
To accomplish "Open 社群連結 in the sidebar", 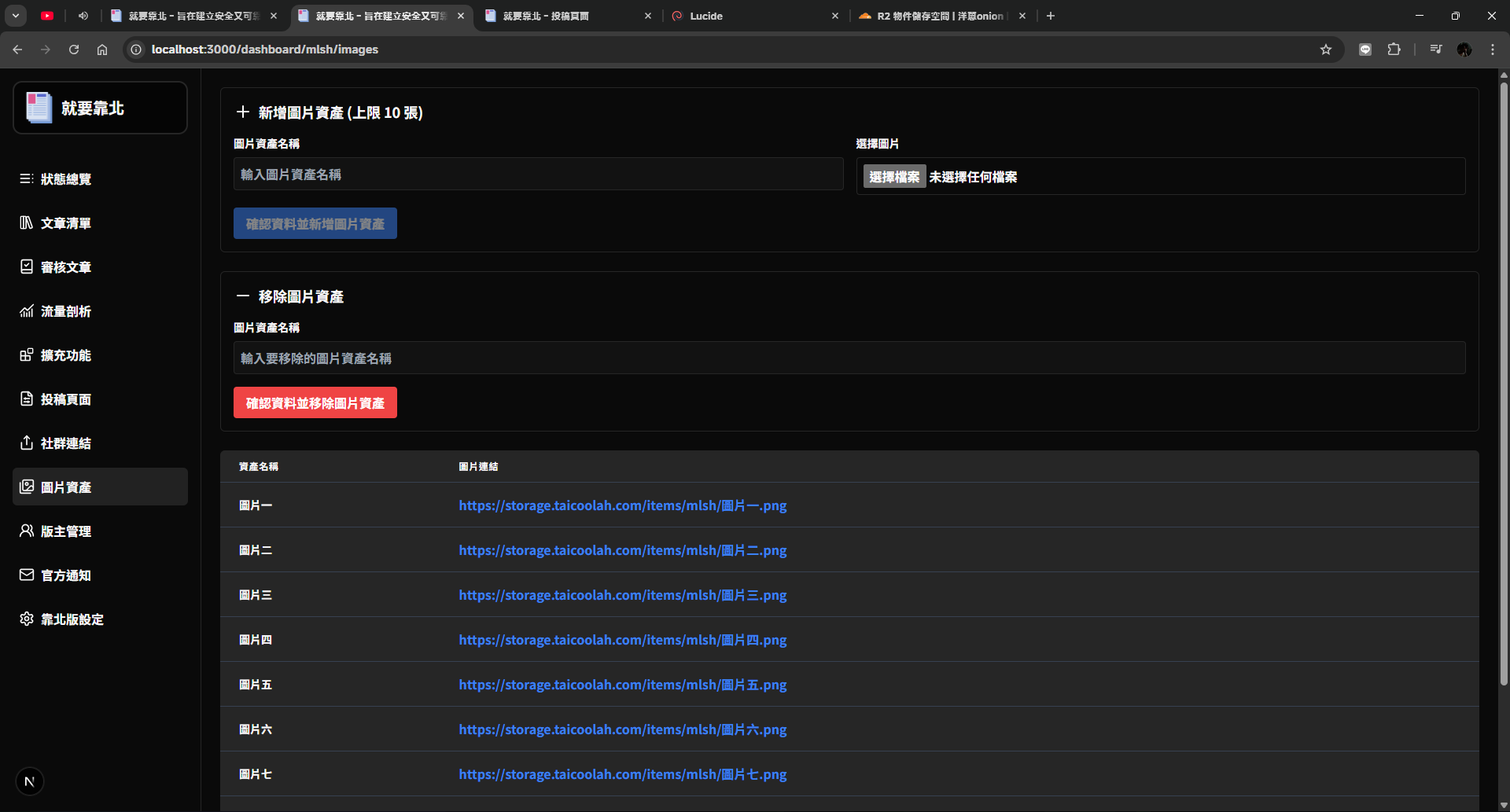I will [100, 443].
